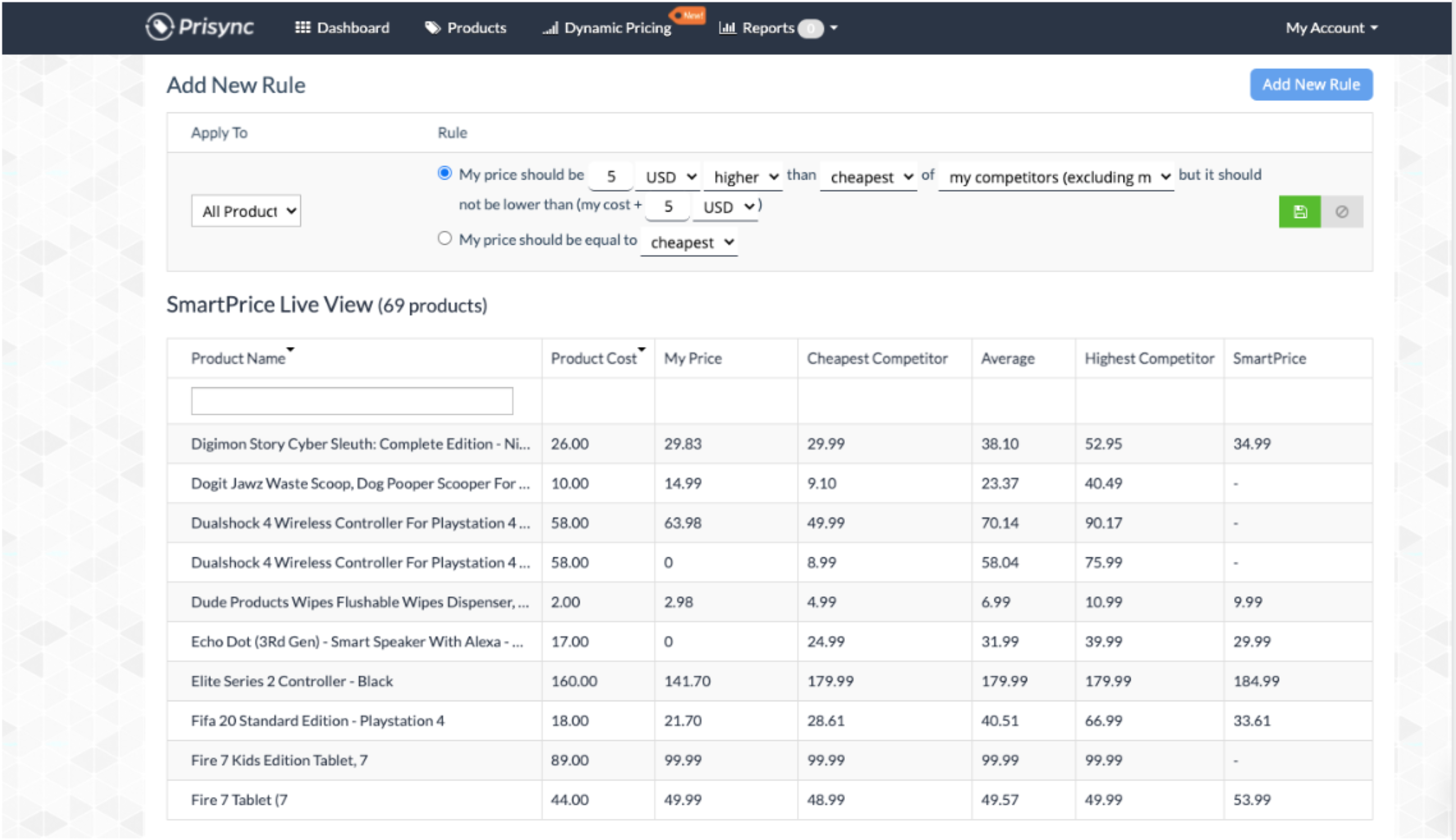
Task: Click the SmartPrice column header
Action: [x=1269, y=358]
